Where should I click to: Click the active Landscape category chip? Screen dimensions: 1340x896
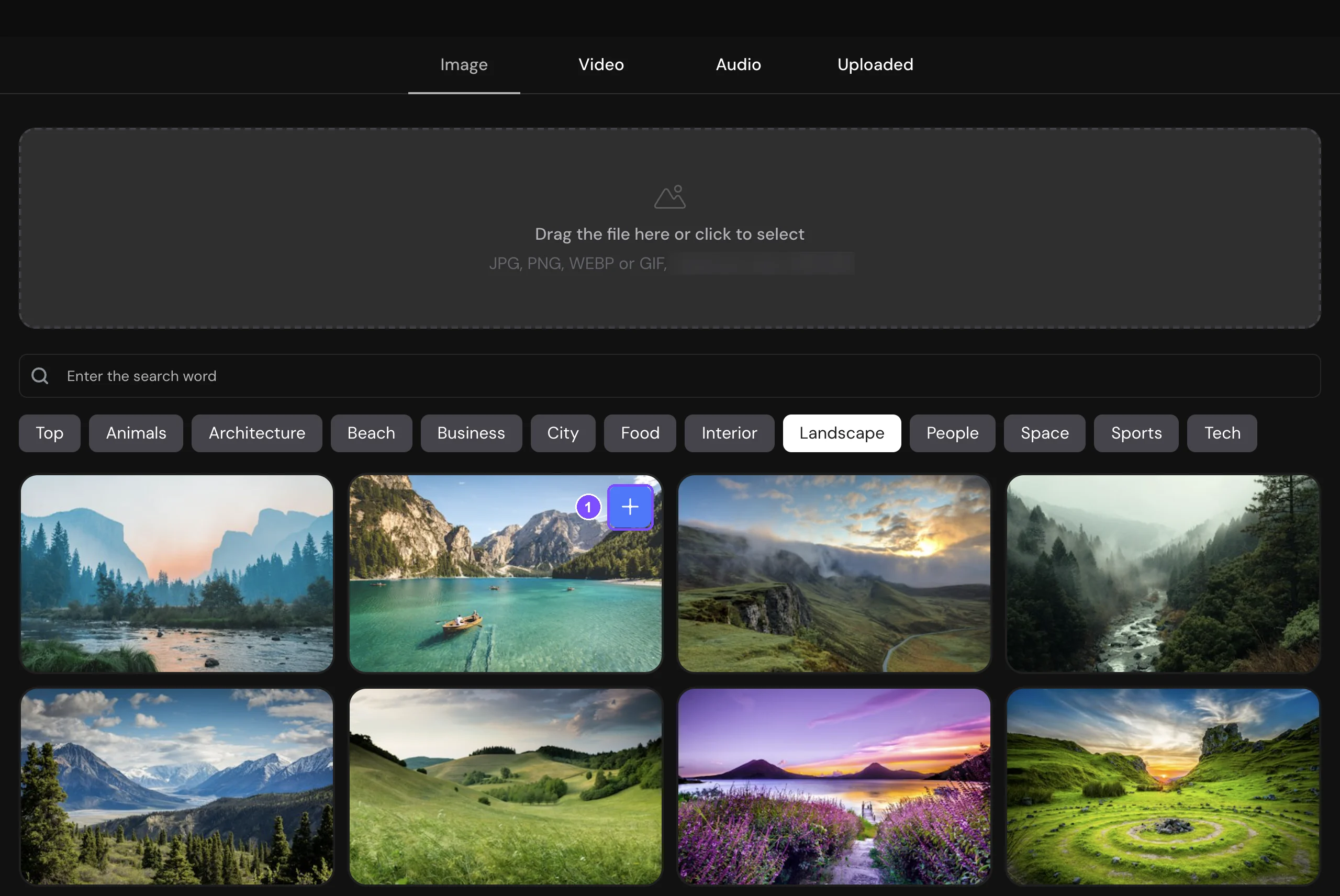pos(842,433)
